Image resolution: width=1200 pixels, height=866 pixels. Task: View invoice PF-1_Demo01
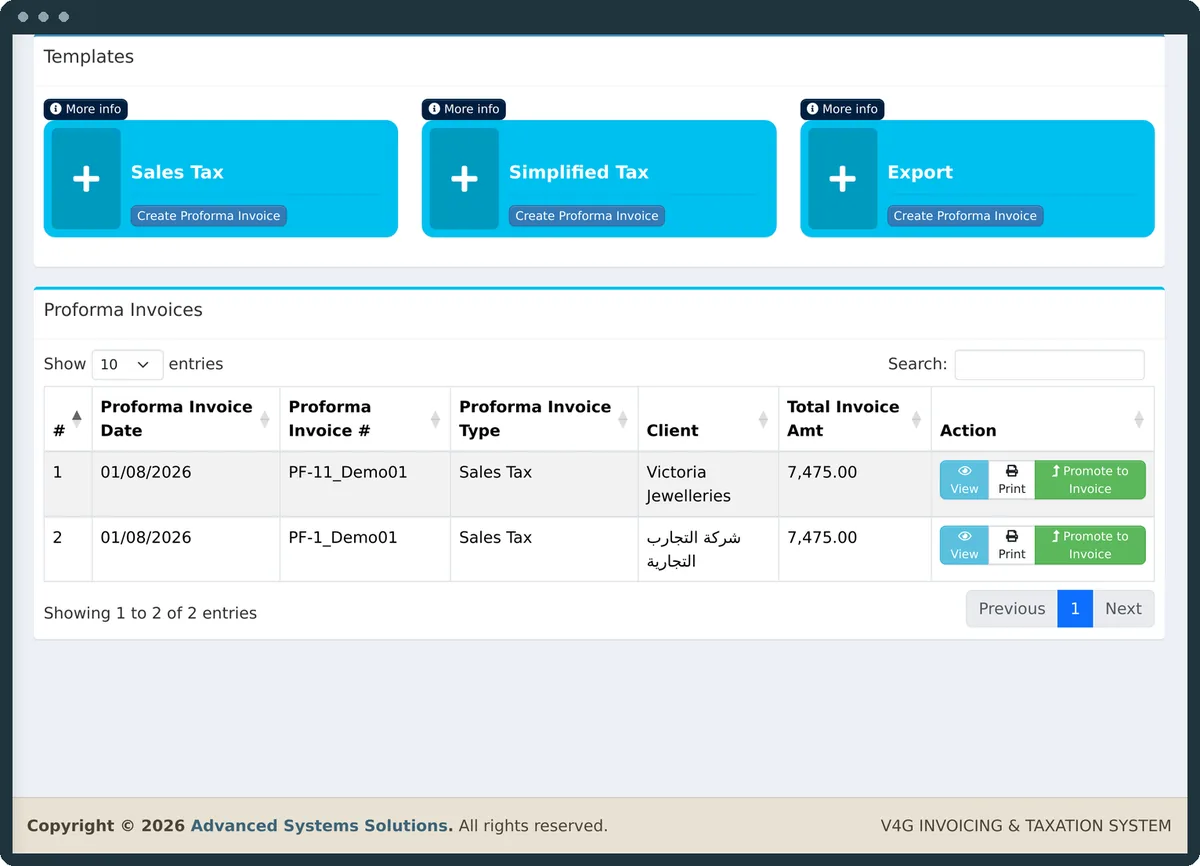[x=964, y=545]
